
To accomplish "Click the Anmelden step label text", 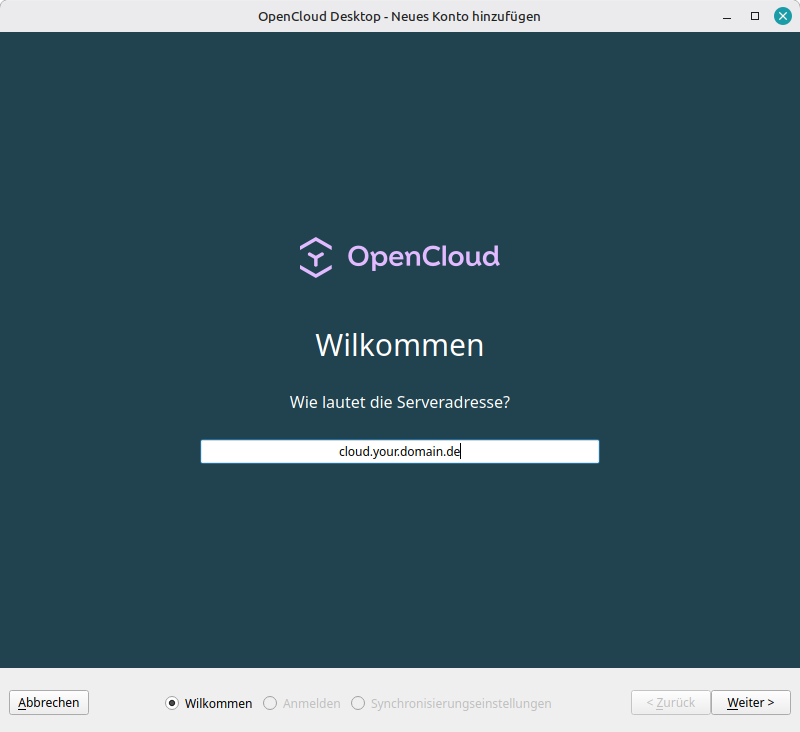I will click(x=311, y=703).
